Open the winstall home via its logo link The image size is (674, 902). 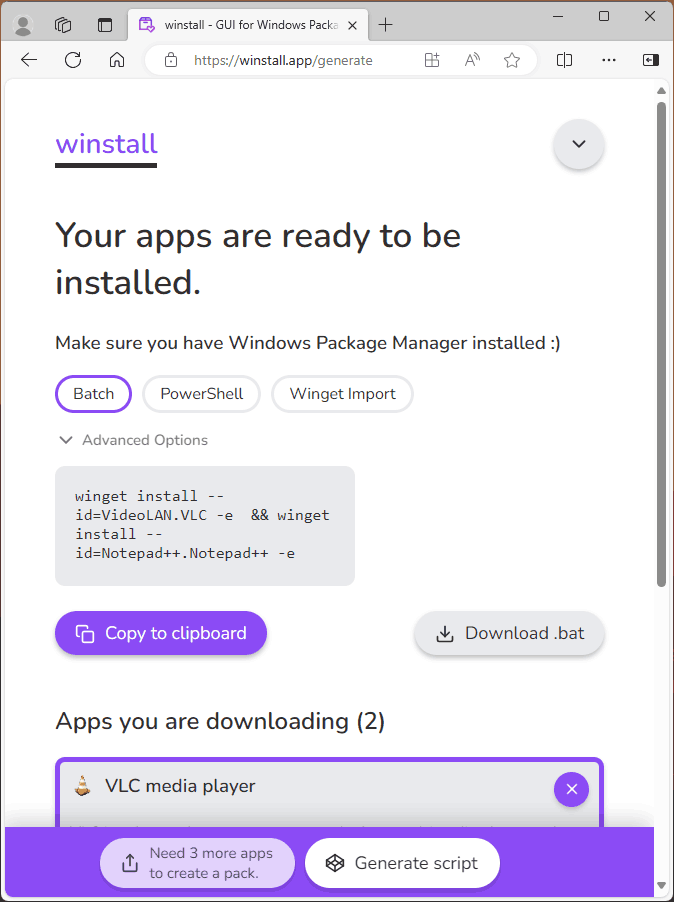click(x=106, y=144)
